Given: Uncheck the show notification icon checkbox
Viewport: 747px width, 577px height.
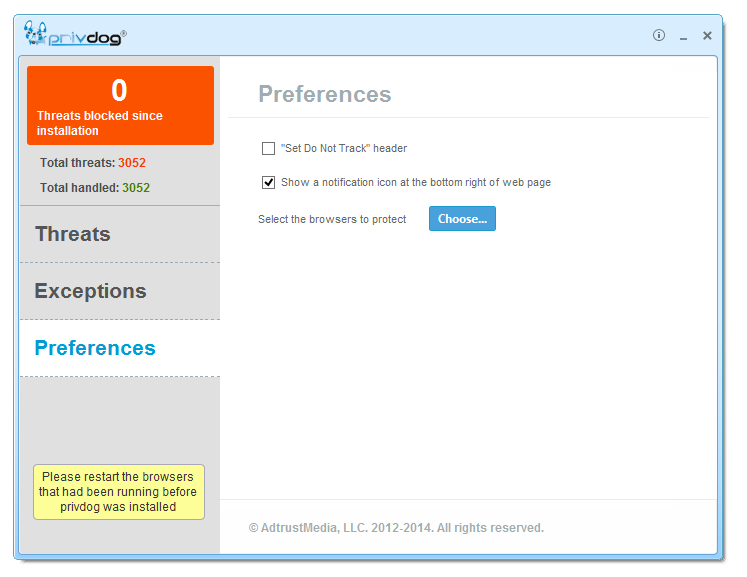Looking at the screenshot, I should tap(268, 183).
